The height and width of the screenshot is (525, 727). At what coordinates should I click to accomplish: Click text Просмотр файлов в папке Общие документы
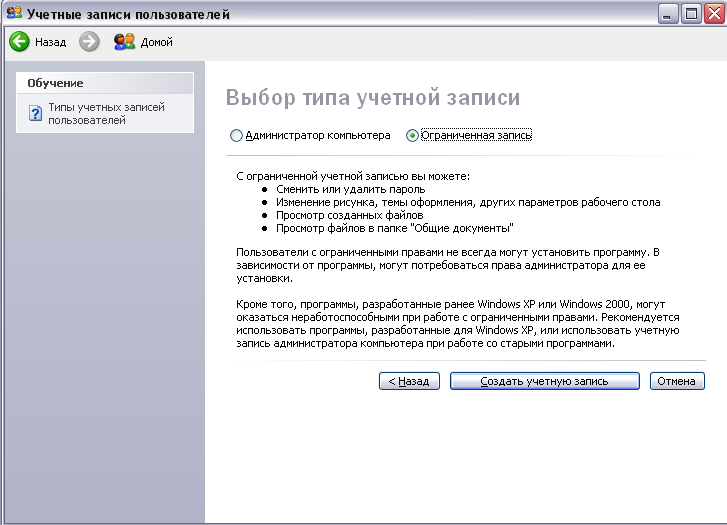[x=395, y=228]
